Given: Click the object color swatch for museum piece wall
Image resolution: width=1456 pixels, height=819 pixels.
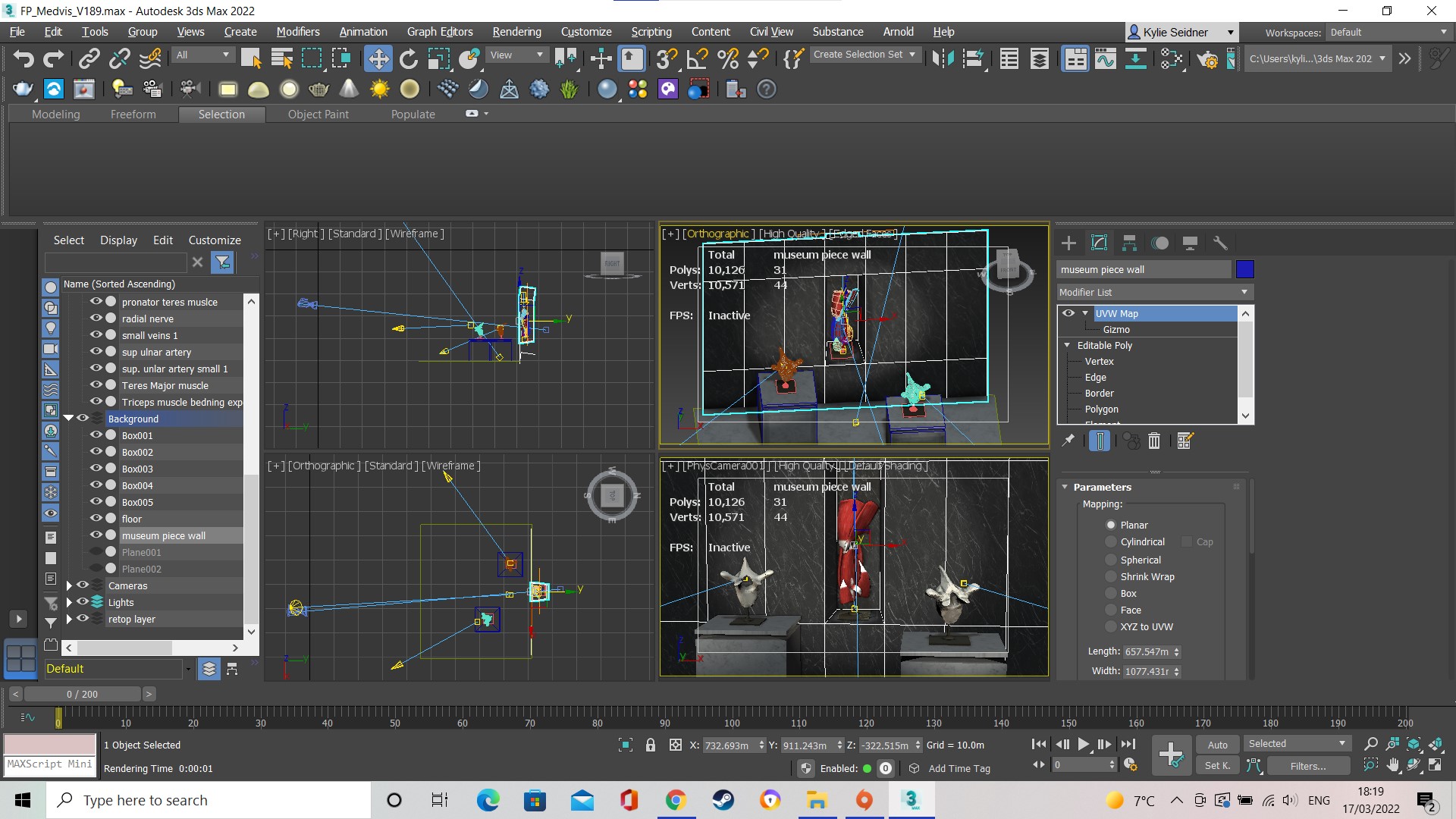Looking at the screenshot, I should pyautogui.click(x=1244, y=269).
